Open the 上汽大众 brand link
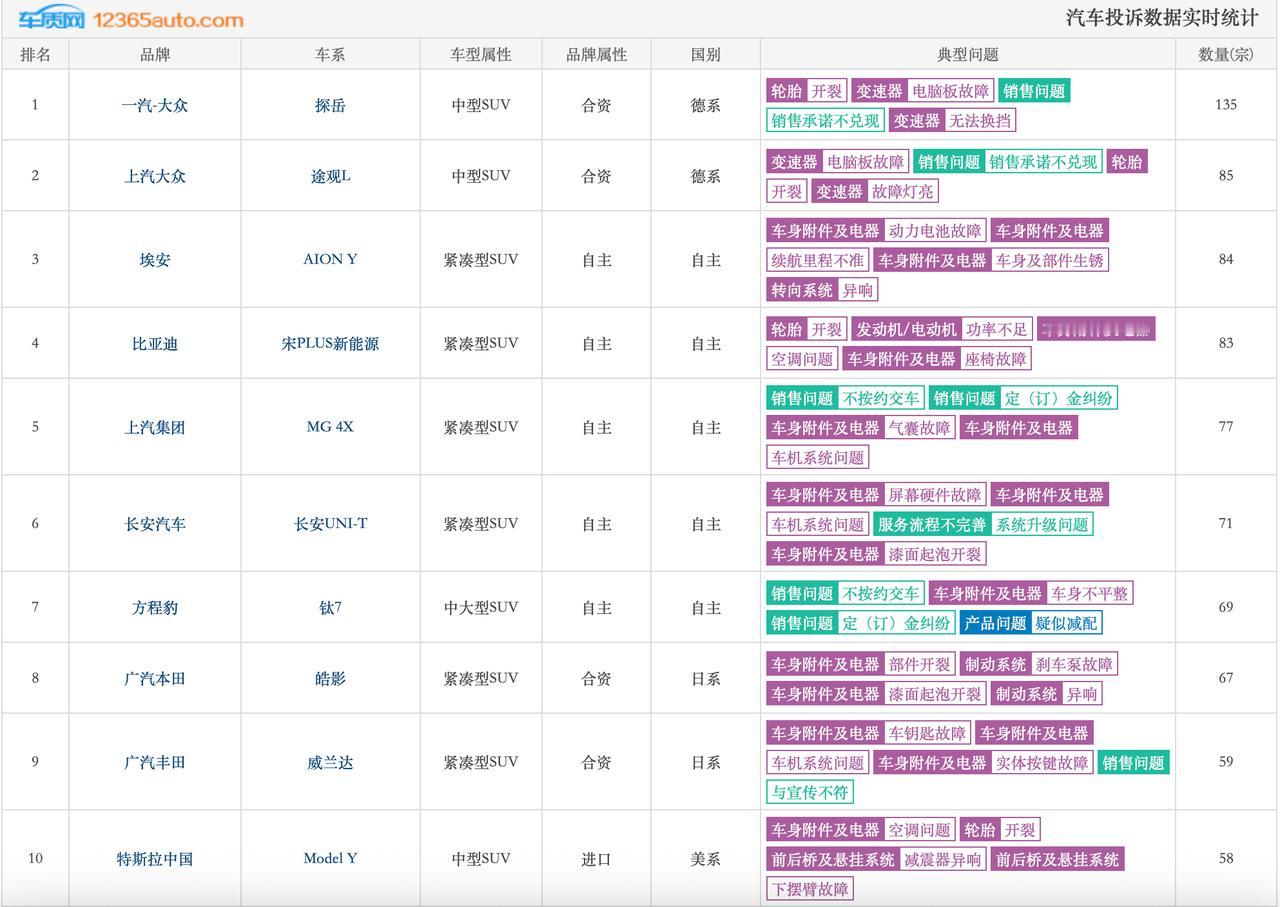 coord(155,176)
